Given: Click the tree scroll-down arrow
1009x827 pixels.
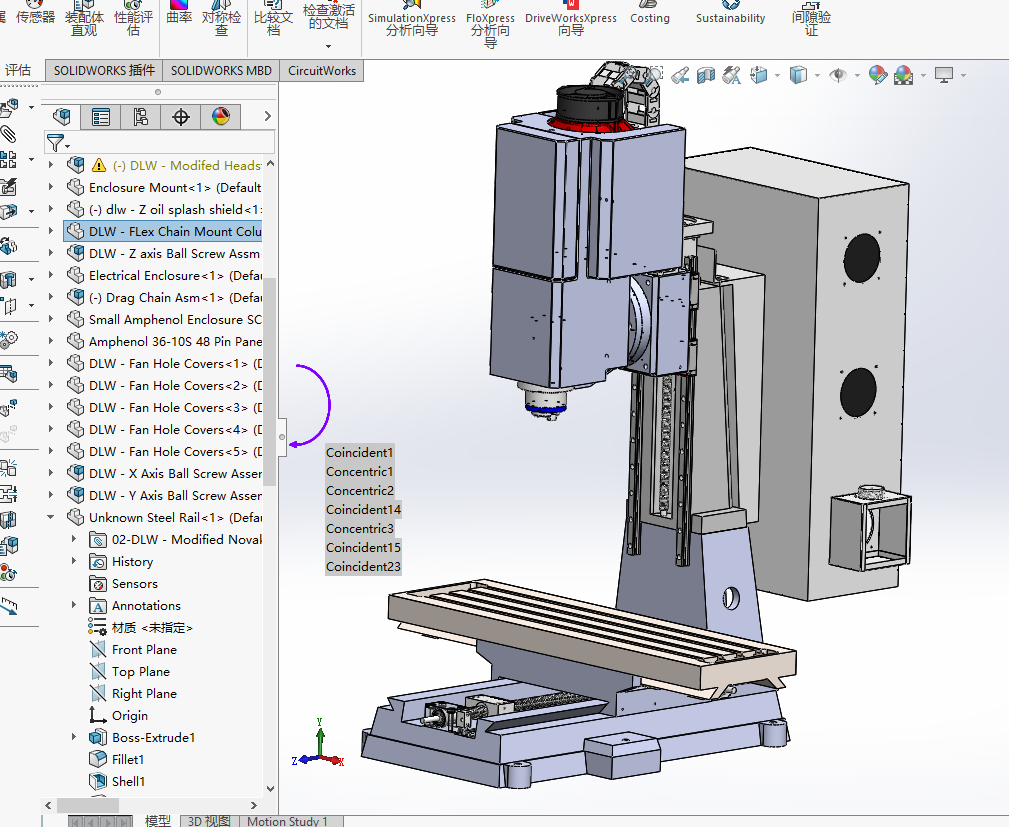Looking at the screenshot, I should [x=270, y=788].
